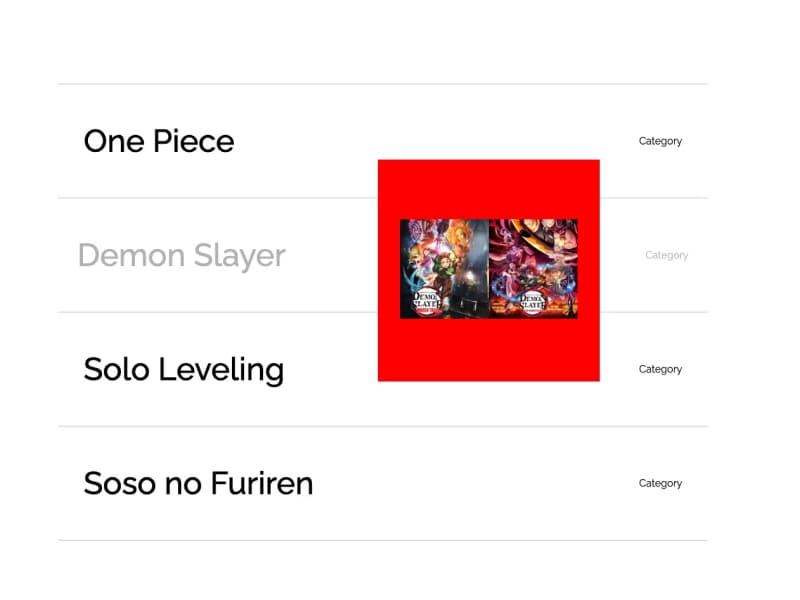Click Demon Slayer logo on left poster
Screen dimensions: 800x600
427,300
